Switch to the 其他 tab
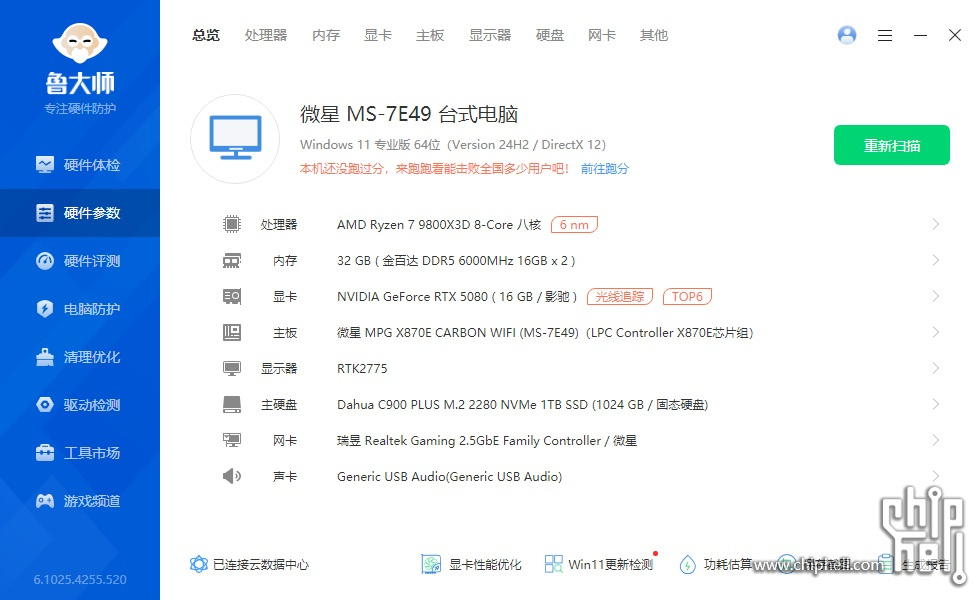Screen dimensions: 980x600 tap(654, 36)
